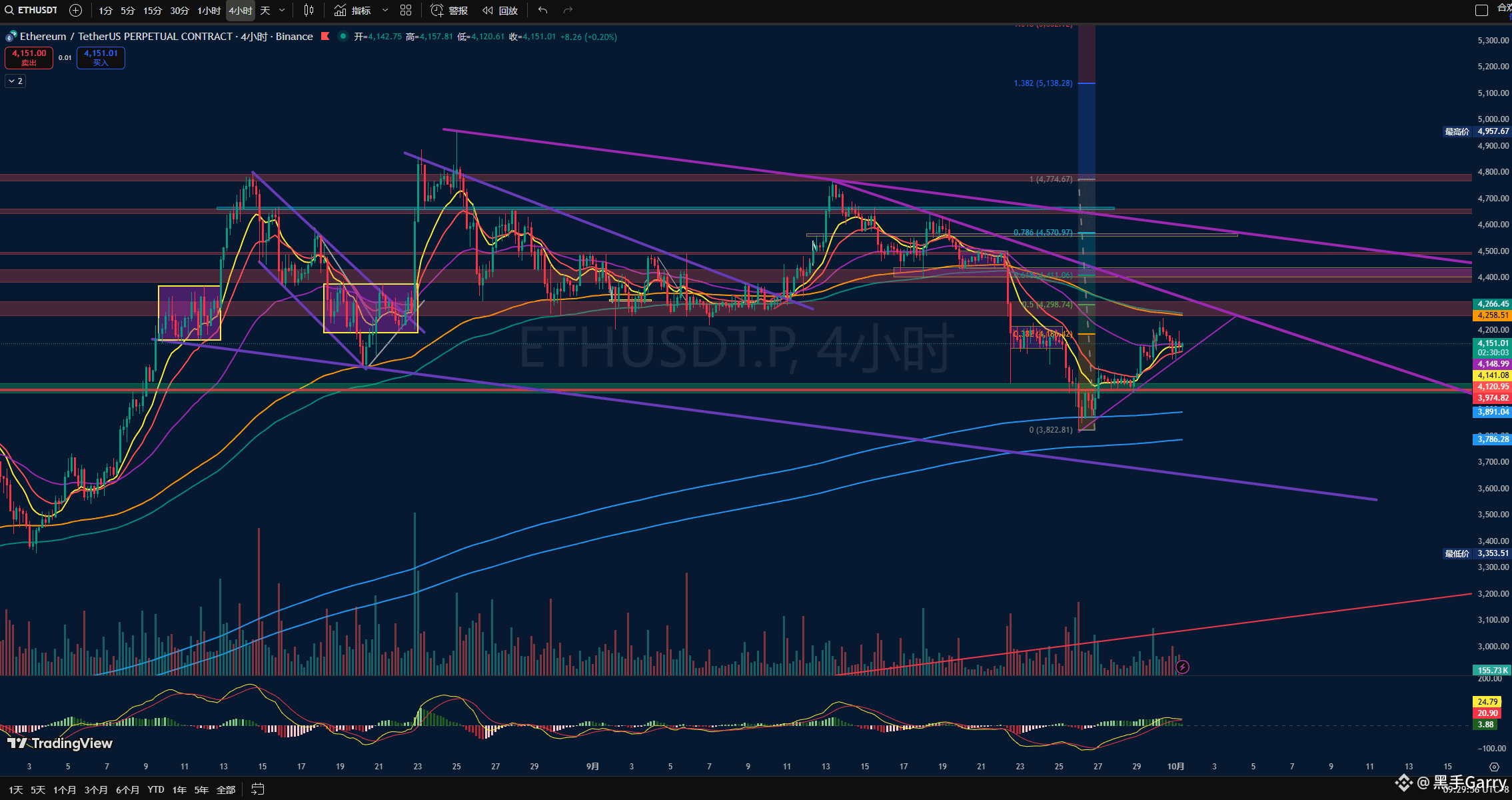The width and height of the screenshot is (1512, 800).
Task: Select the 3个月 date range
Action: click(x=96, y=789)
